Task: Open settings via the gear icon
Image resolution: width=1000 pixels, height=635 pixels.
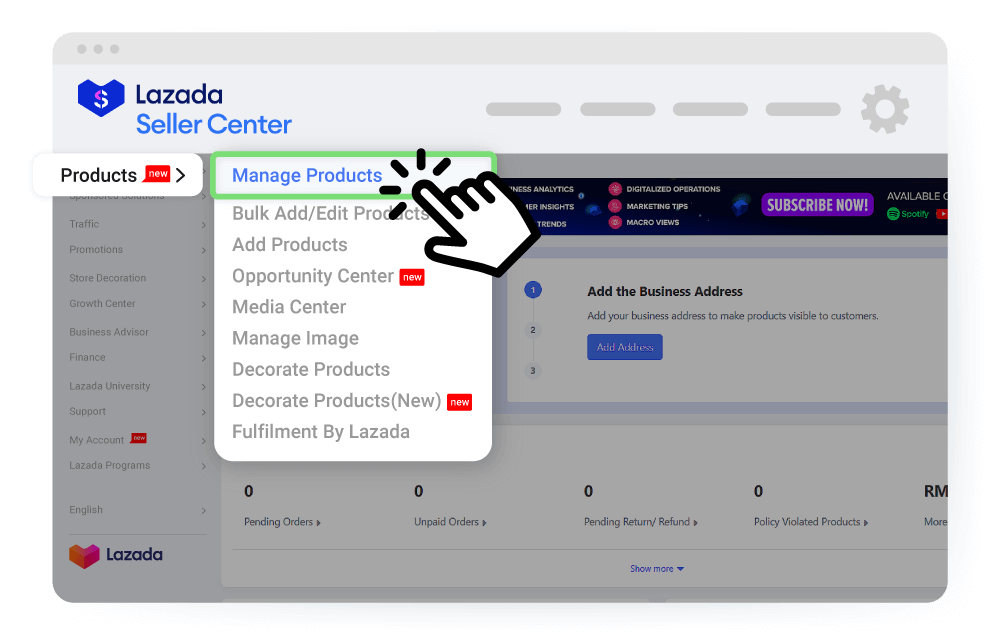Action: click(x=885, y=109)
